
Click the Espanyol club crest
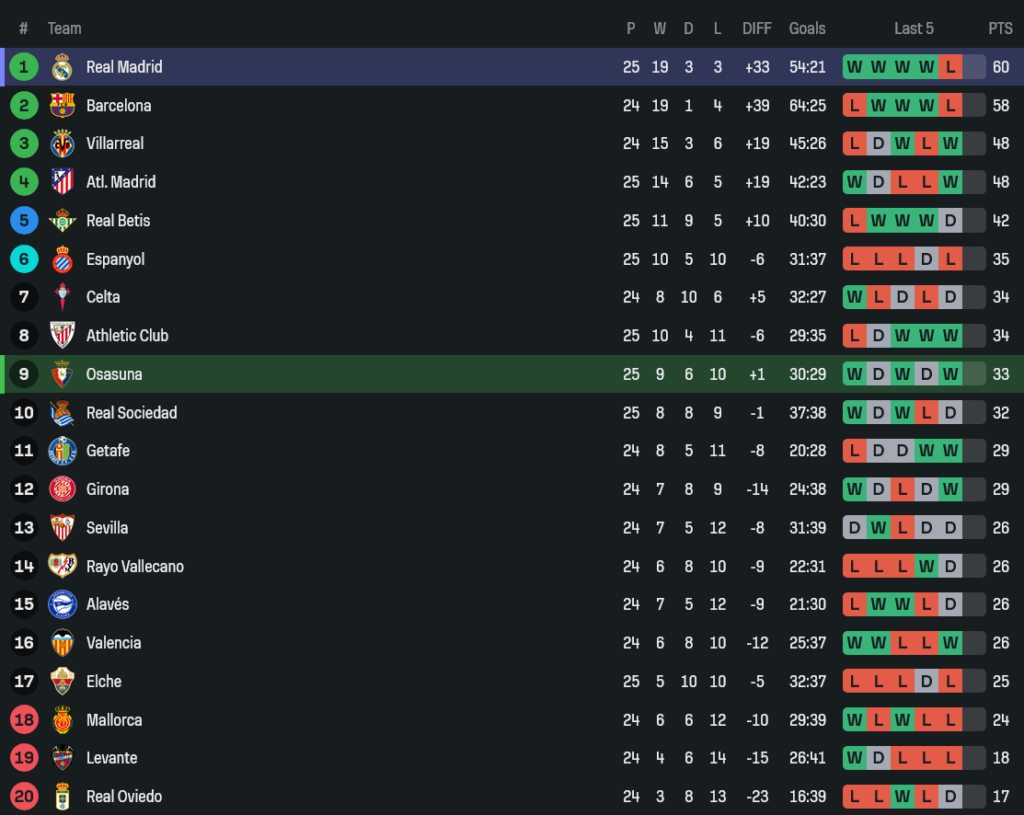(62, 259)
